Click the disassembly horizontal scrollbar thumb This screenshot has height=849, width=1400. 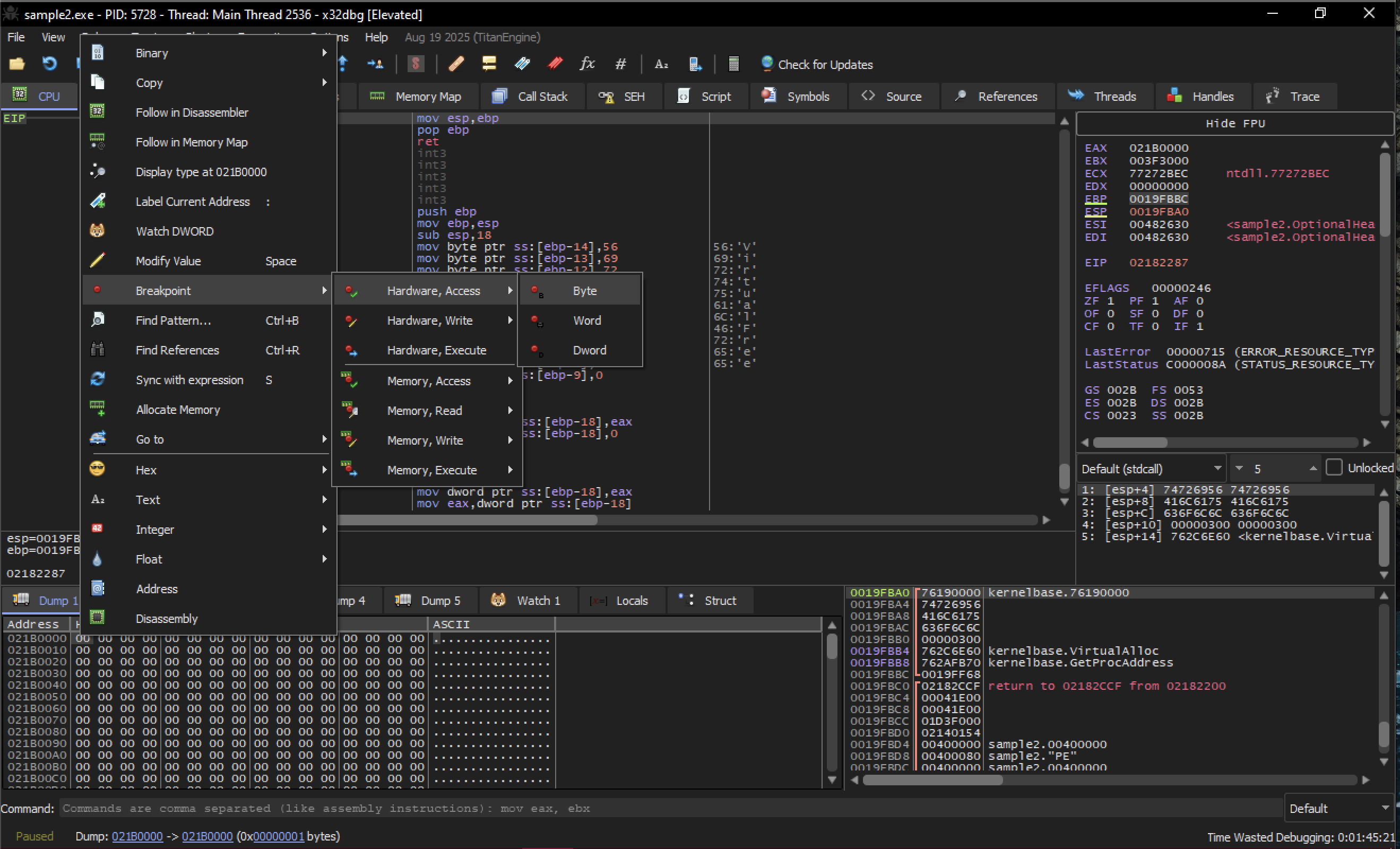pos(467,520)
